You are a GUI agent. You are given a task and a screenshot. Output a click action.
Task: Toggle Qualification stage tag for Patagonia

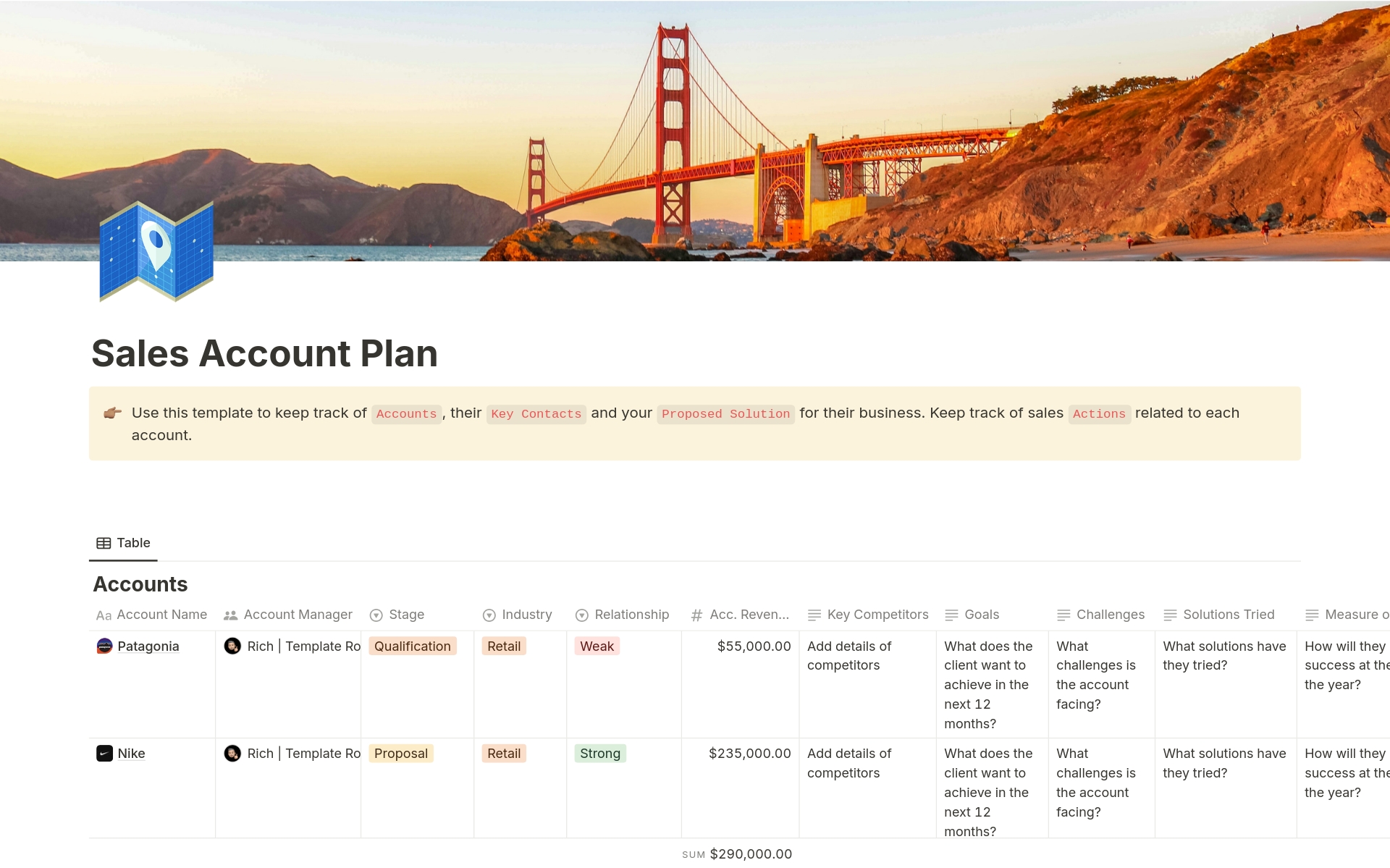[414, 645]
